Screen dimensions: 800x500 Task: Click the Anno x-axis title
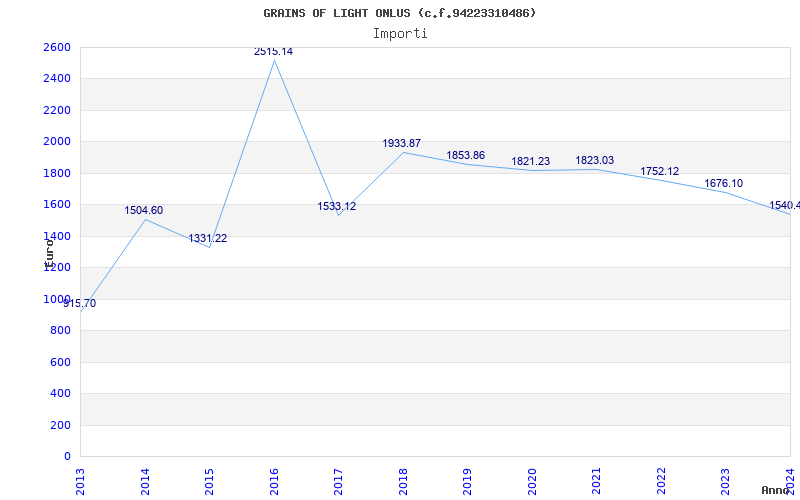click(776, 490)
